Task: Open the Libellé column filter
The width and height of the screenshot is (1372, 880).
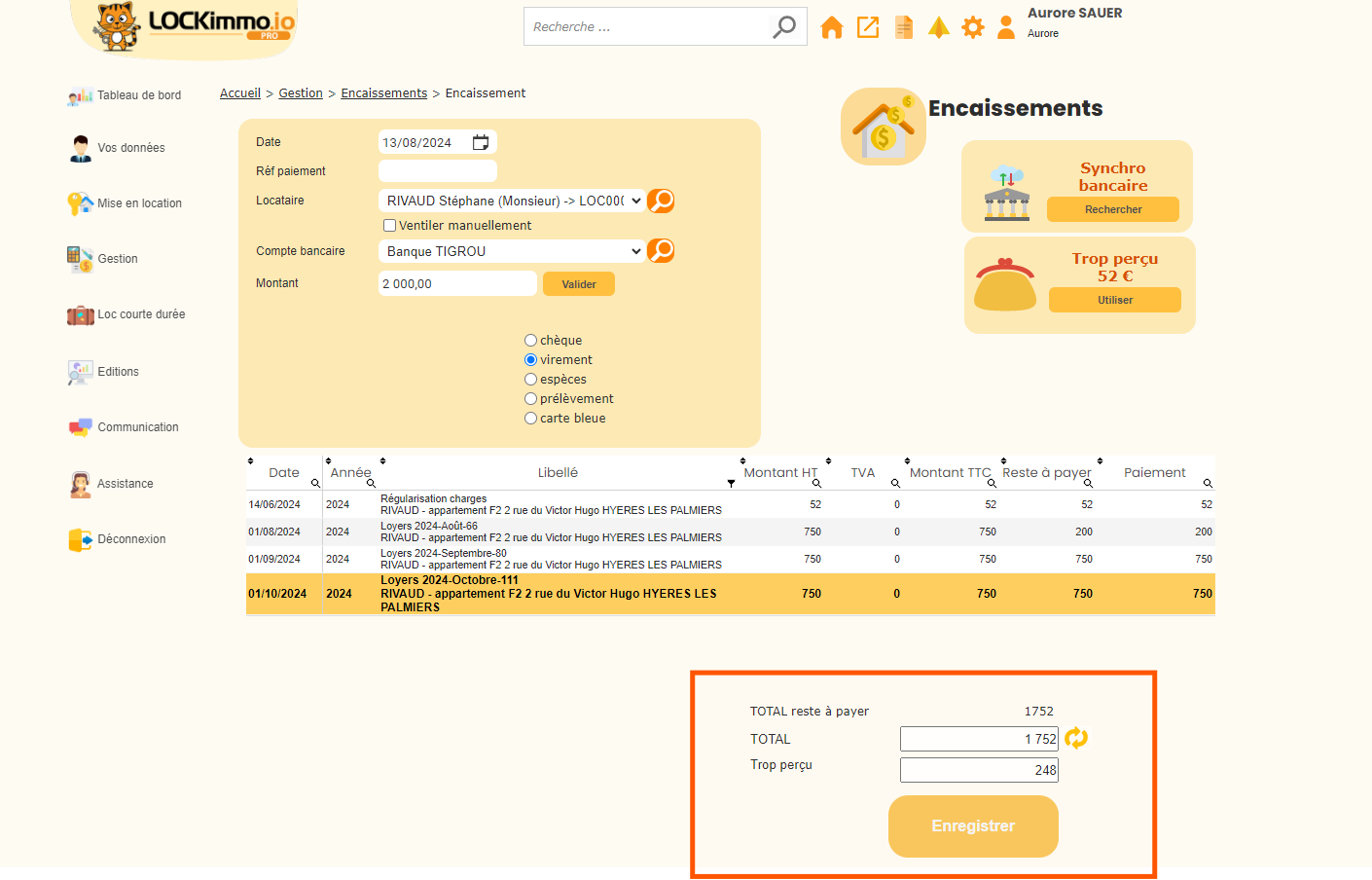Action: [x=731, y=483]
